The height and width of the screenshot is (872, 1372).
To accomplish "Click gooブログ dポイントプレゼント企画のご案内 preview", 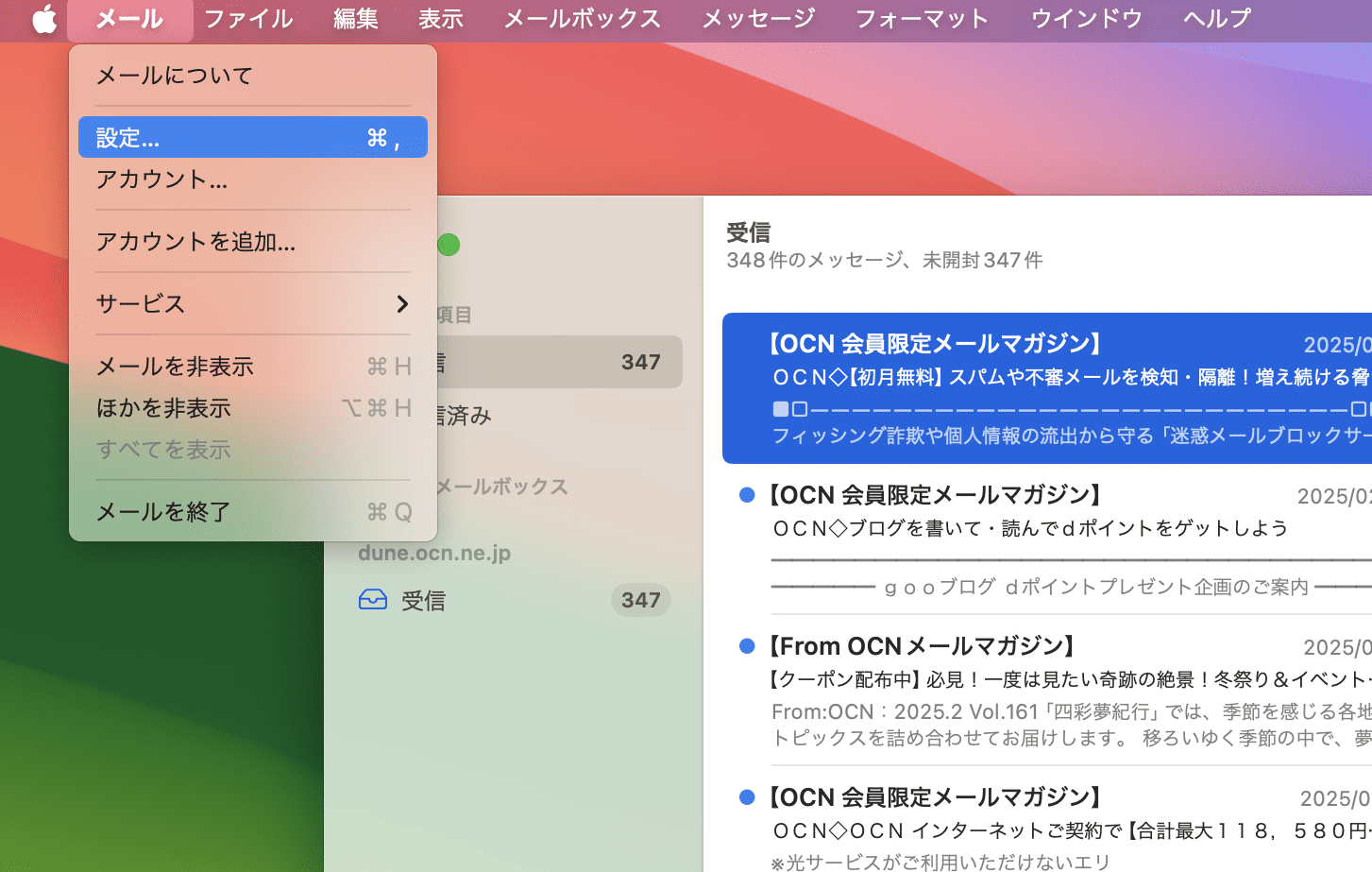I will point(1096,587).
